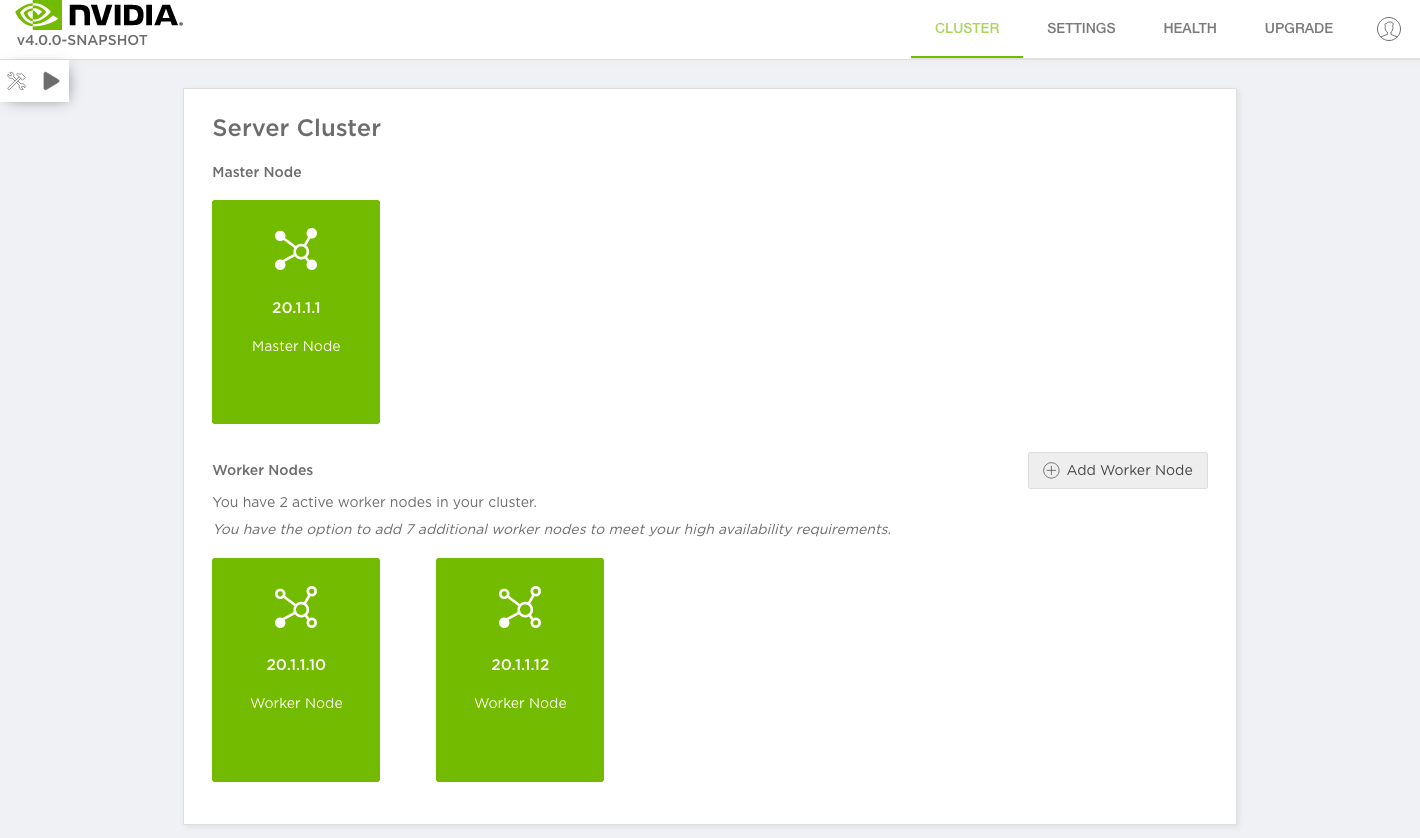Screen dimensions: 1420x838
Task: Click worker node card 20.1.1.10
Action: (296, 669)
